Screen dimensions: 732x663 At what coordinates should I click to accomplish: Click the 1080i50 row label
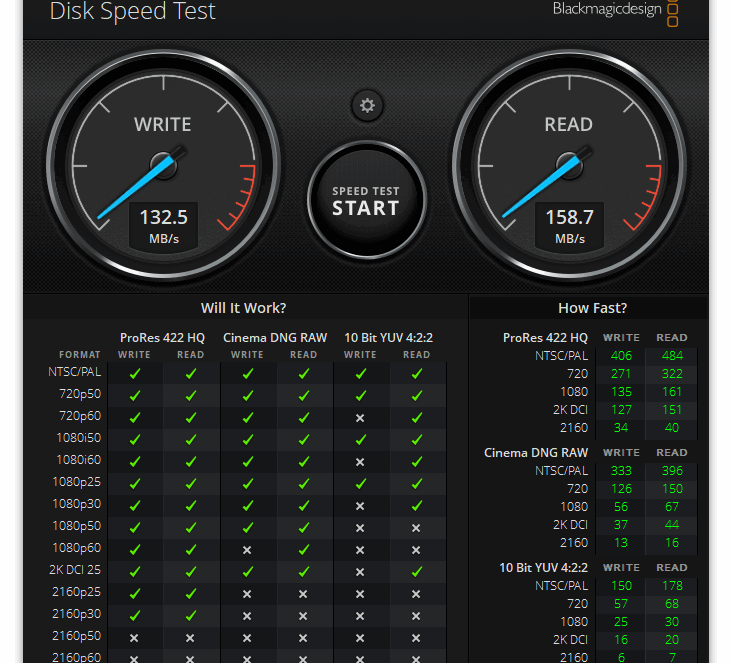(x=78, y=438)
